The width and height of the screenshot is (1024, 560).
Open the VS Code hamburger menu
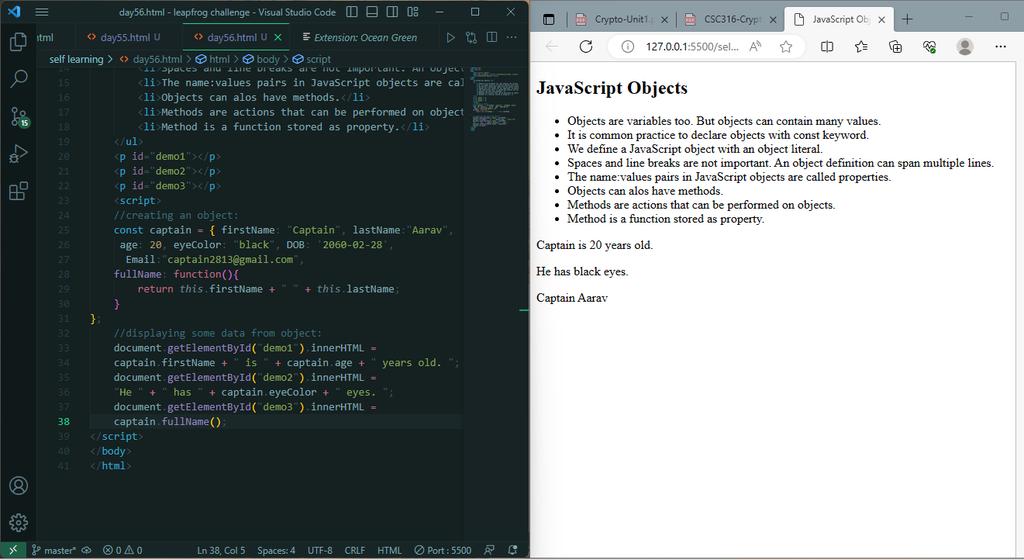(42, 12)
